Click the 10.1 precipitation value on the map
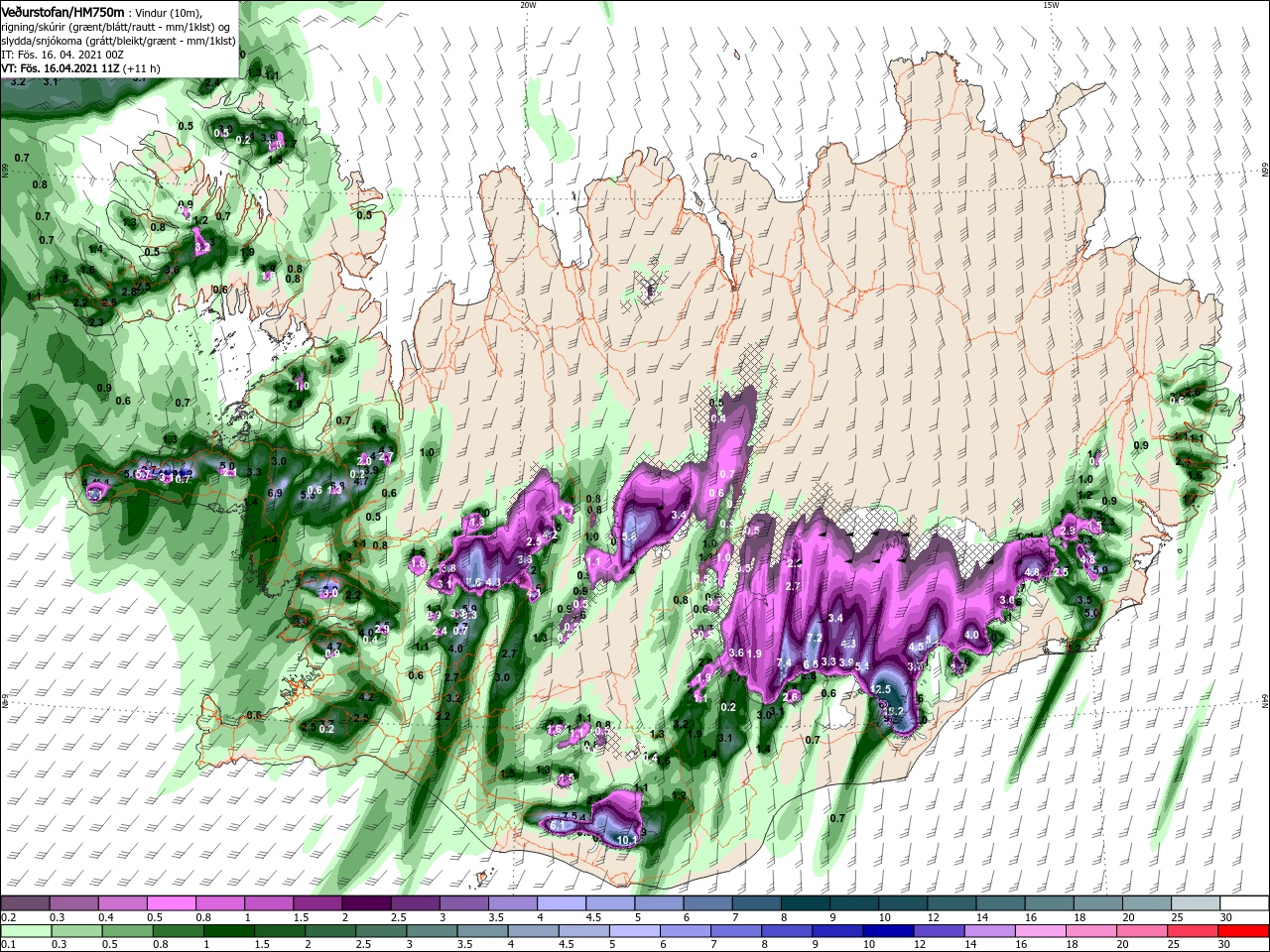This screenshot has height=952, width=1270. point(626,840)
